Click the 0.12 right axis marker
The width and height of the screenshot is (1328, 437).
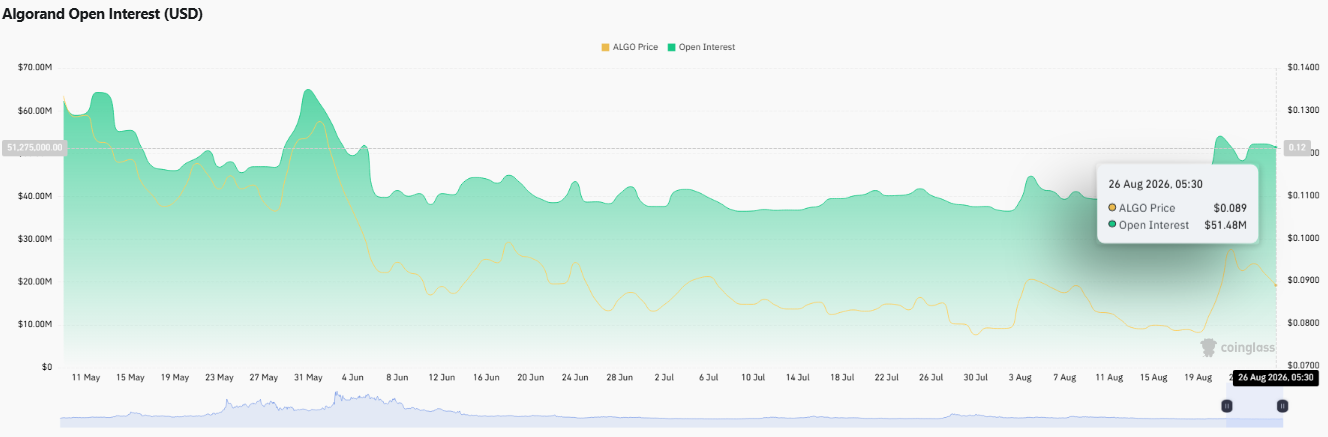point(1298,147)
